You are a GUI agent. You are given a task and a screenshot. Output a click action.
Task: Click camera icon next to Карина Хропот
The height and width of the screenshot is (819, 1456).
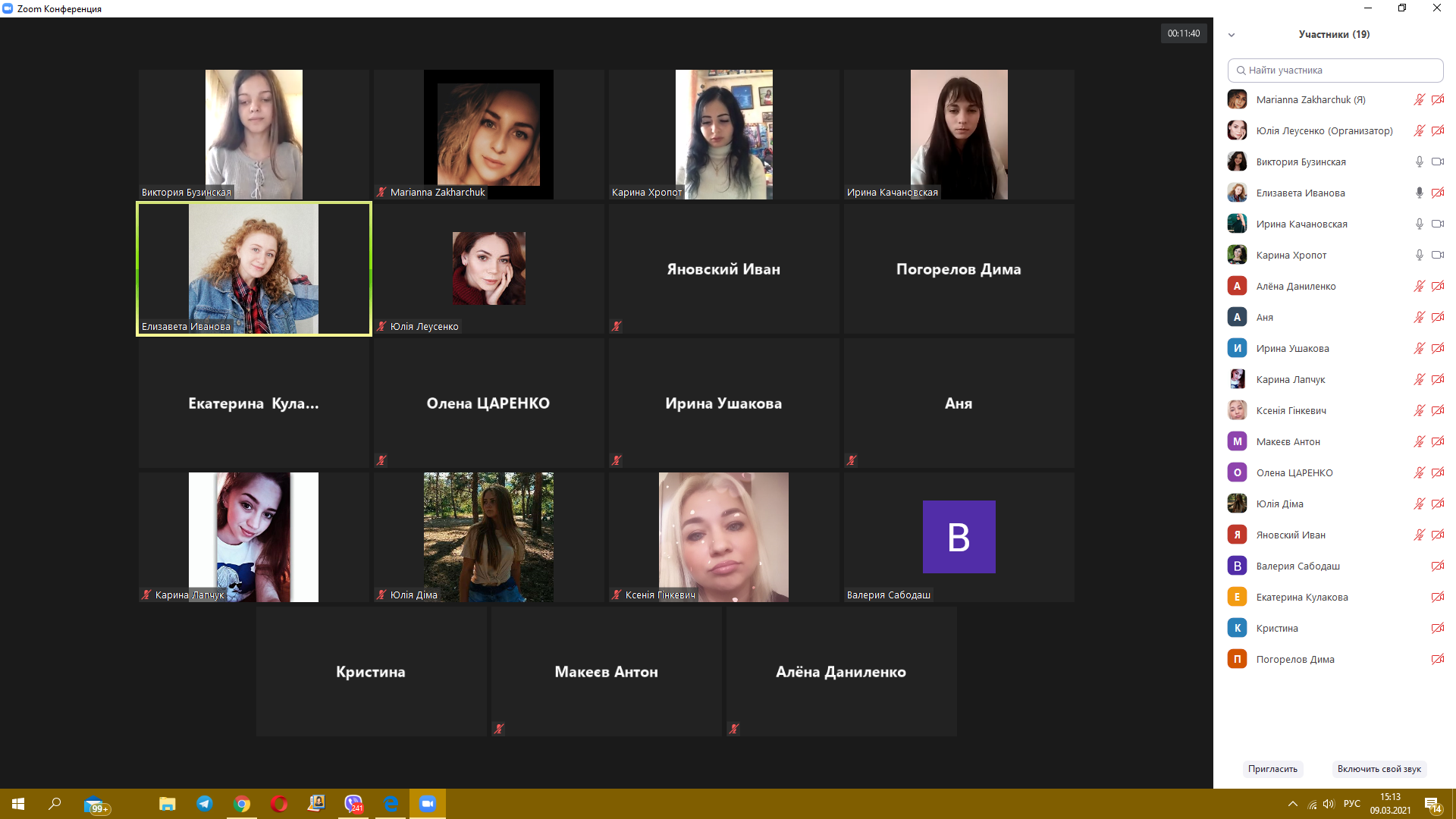pyautogui.click(x=1437, y=255)
